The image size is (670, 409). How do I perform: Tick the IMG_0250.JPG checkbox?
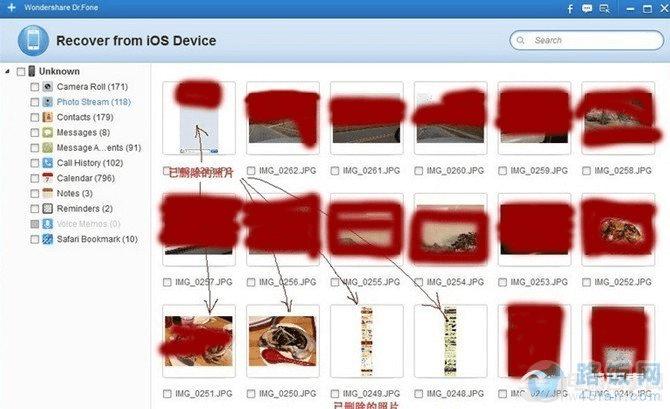click(x=251, y=394)
